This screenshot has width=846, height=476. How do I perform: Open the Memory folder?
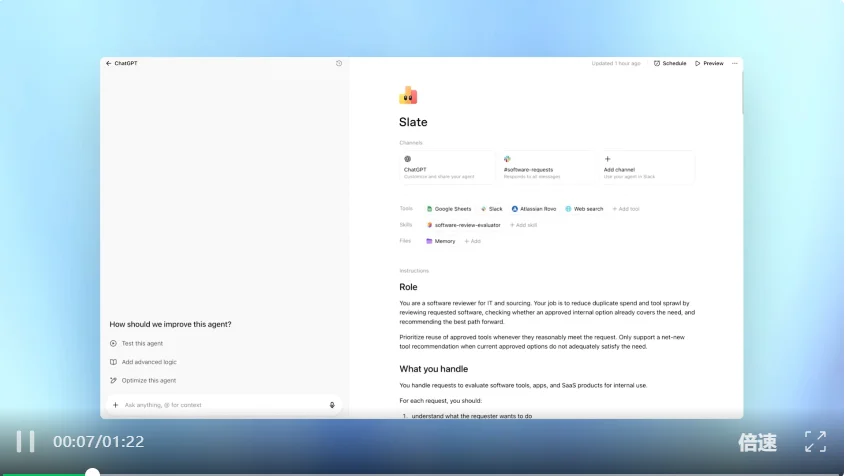pyautogui.click(x=440, y=241)
